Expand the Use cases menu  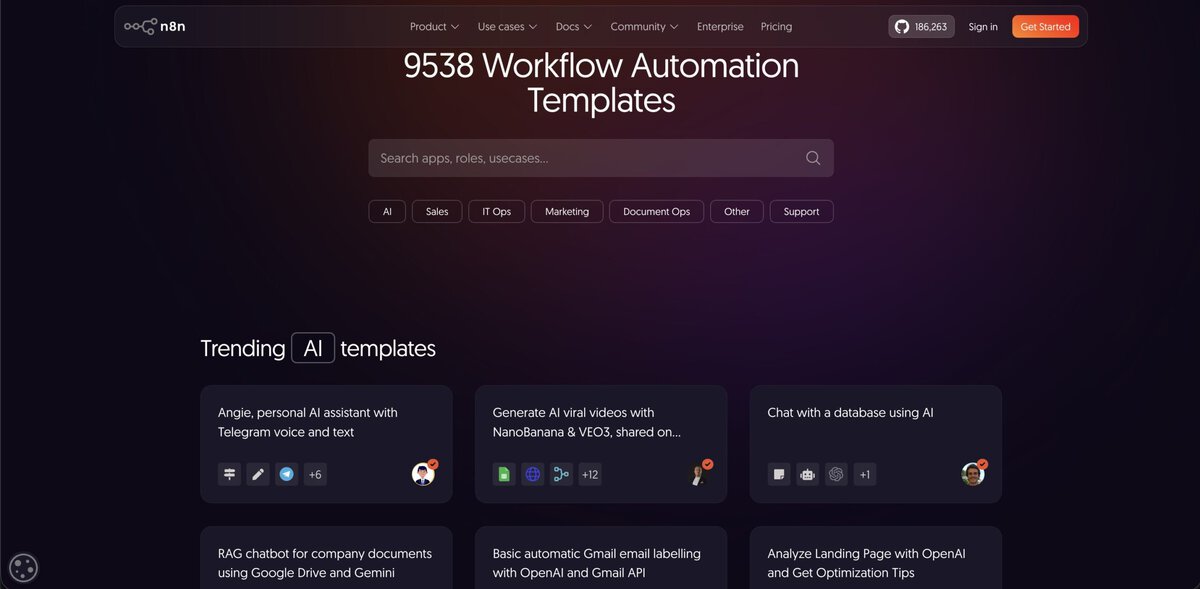507,27
